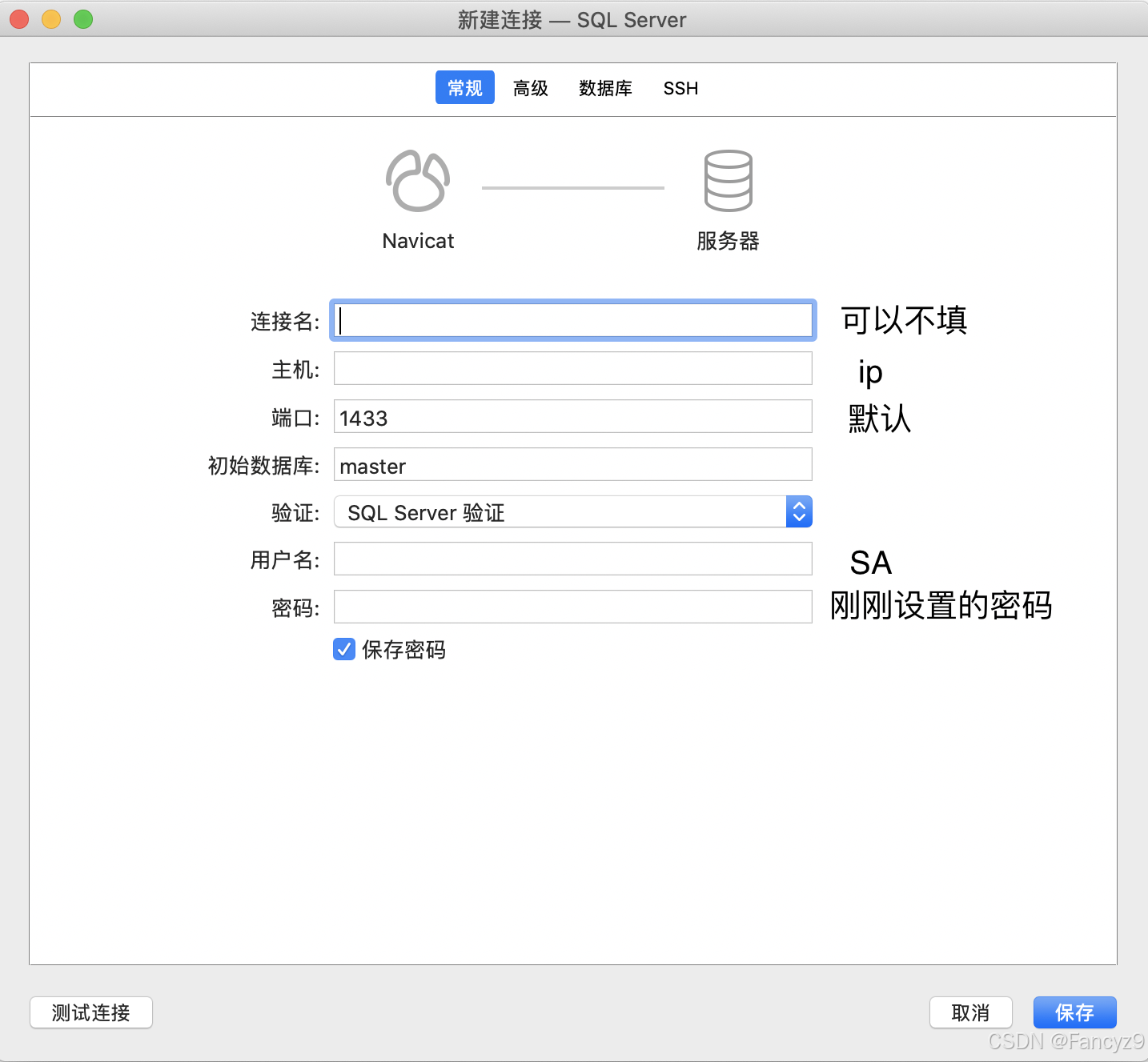
Task: Uncheck the 保存密码 checkbox
Action: coord(343,649)
